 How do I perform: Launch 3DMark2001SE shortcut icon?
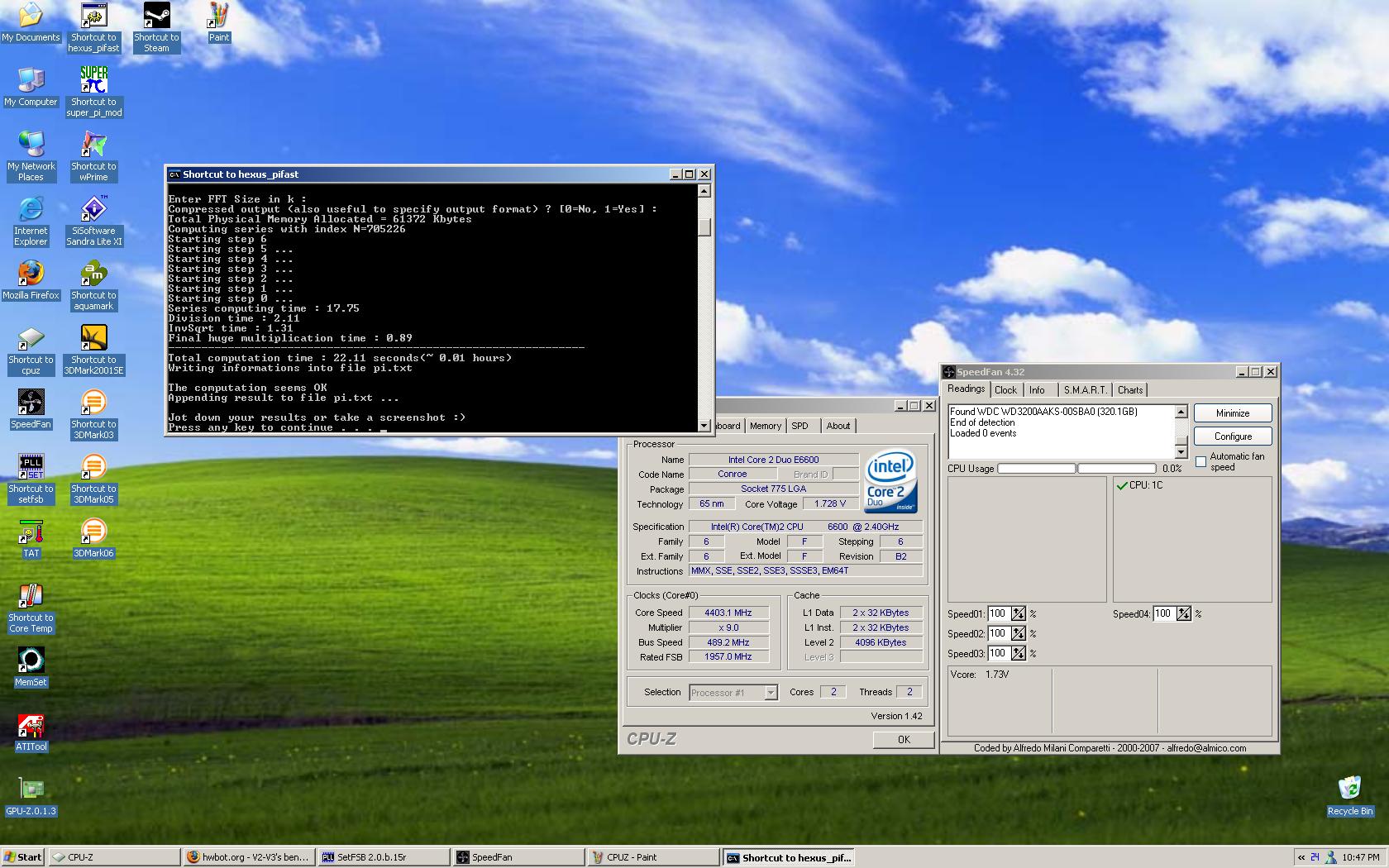click(93, 350)
